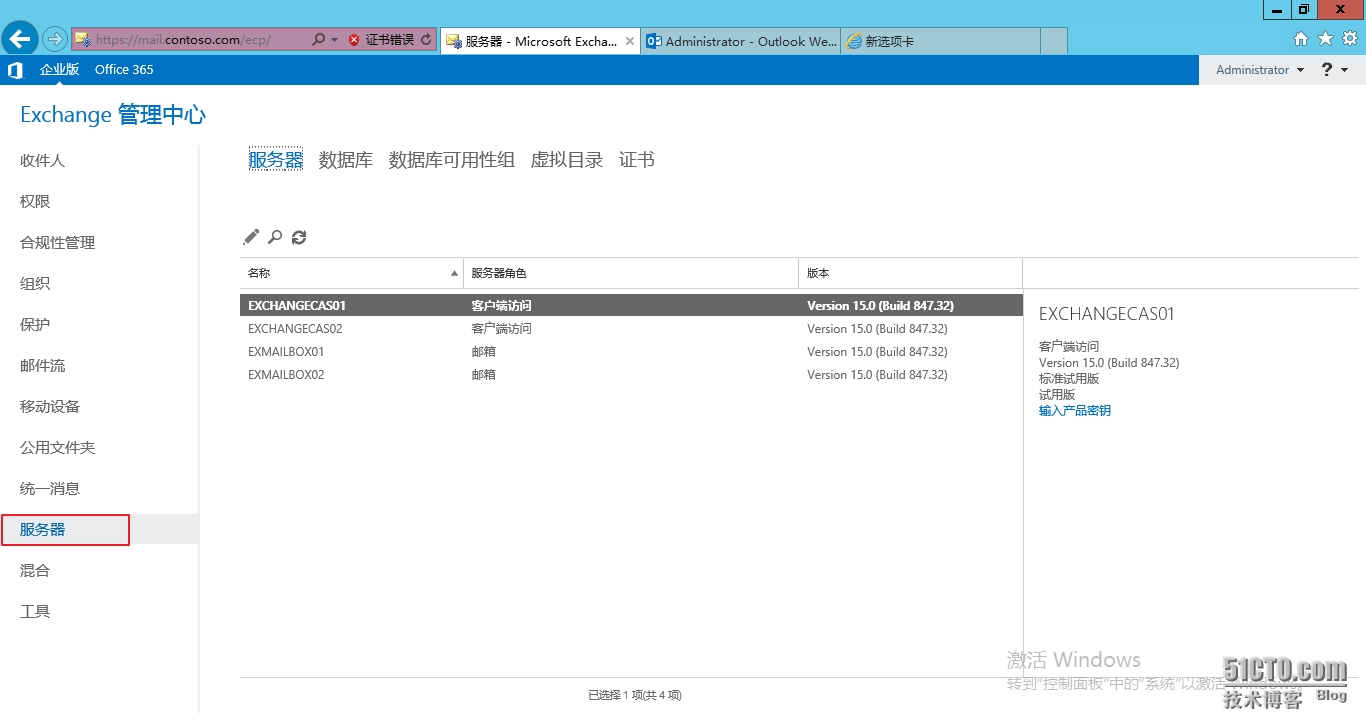1366x728 pixels.
Task: Open the Administrator account dropdown
Action: point(1257,69)
